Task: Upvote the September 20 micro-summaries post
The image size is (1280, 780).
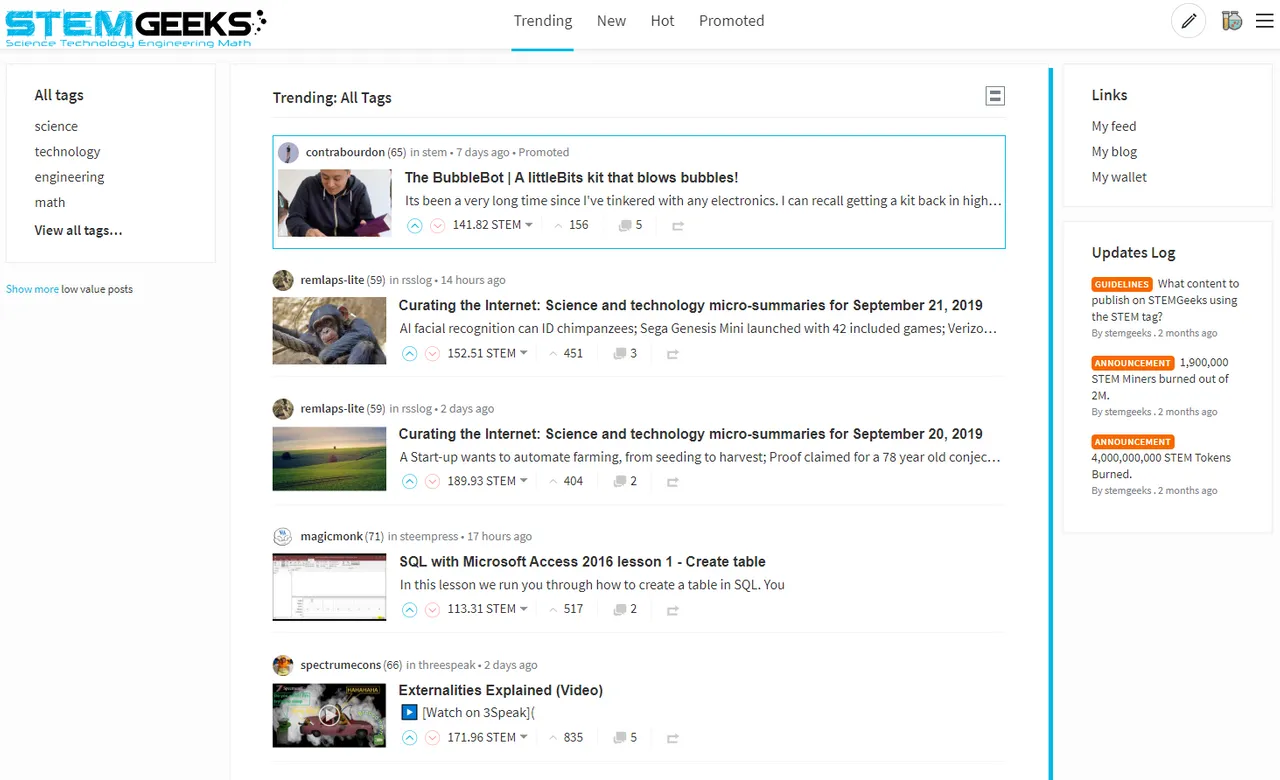Action: pyautogui.click(x=409, y=482)
